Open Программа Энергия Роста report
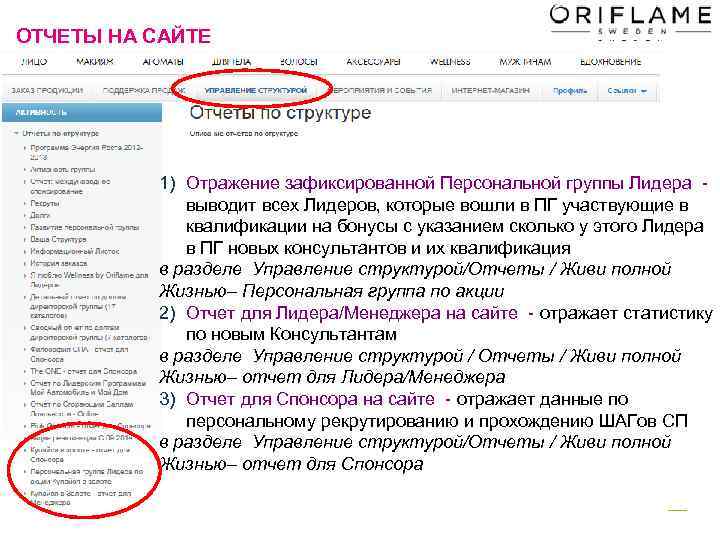Screen dimensions: 720x540 click(87, 152)
